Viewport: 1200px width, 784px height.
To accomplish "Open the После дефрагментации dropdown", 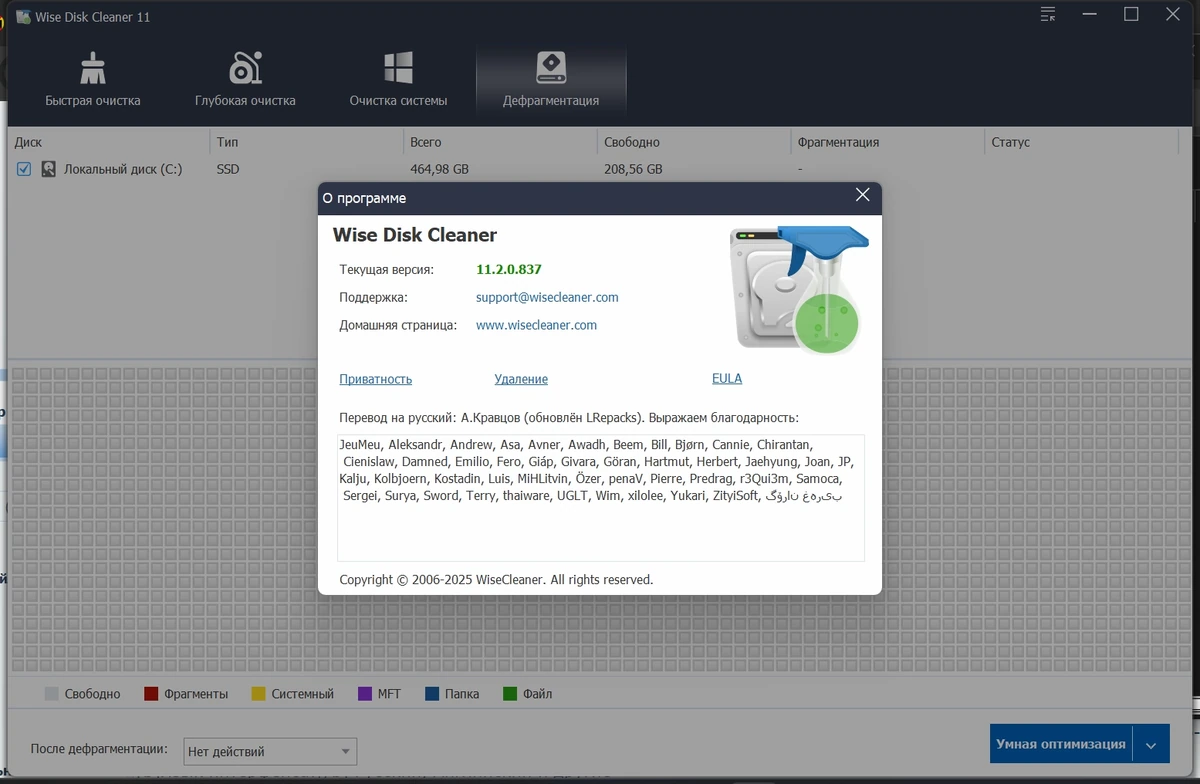I will pyautogui.click(x=270, y=751).
